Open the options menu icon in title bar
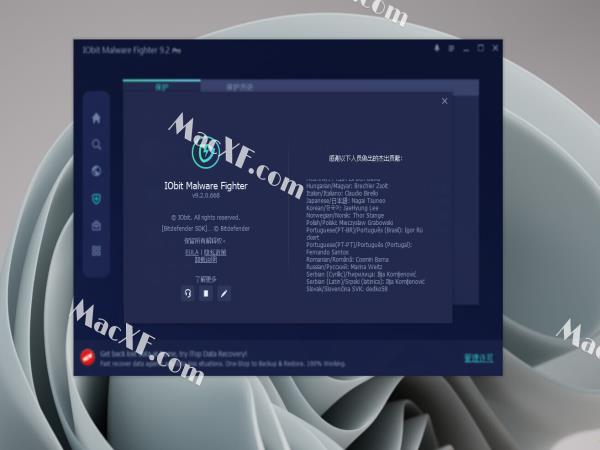This screenshot has height=450, width=600. [x=452, y=49]
